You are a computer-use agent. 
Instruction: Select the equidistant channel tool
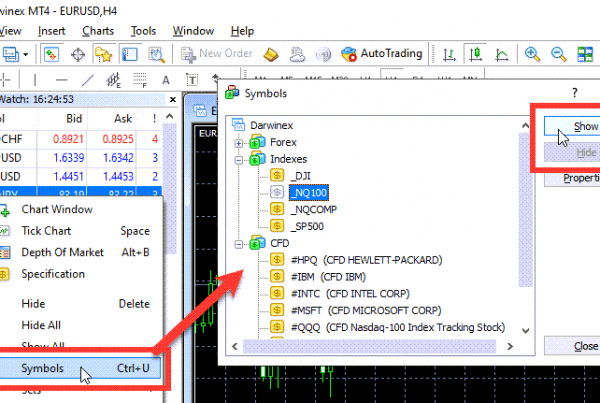(114, 80)
